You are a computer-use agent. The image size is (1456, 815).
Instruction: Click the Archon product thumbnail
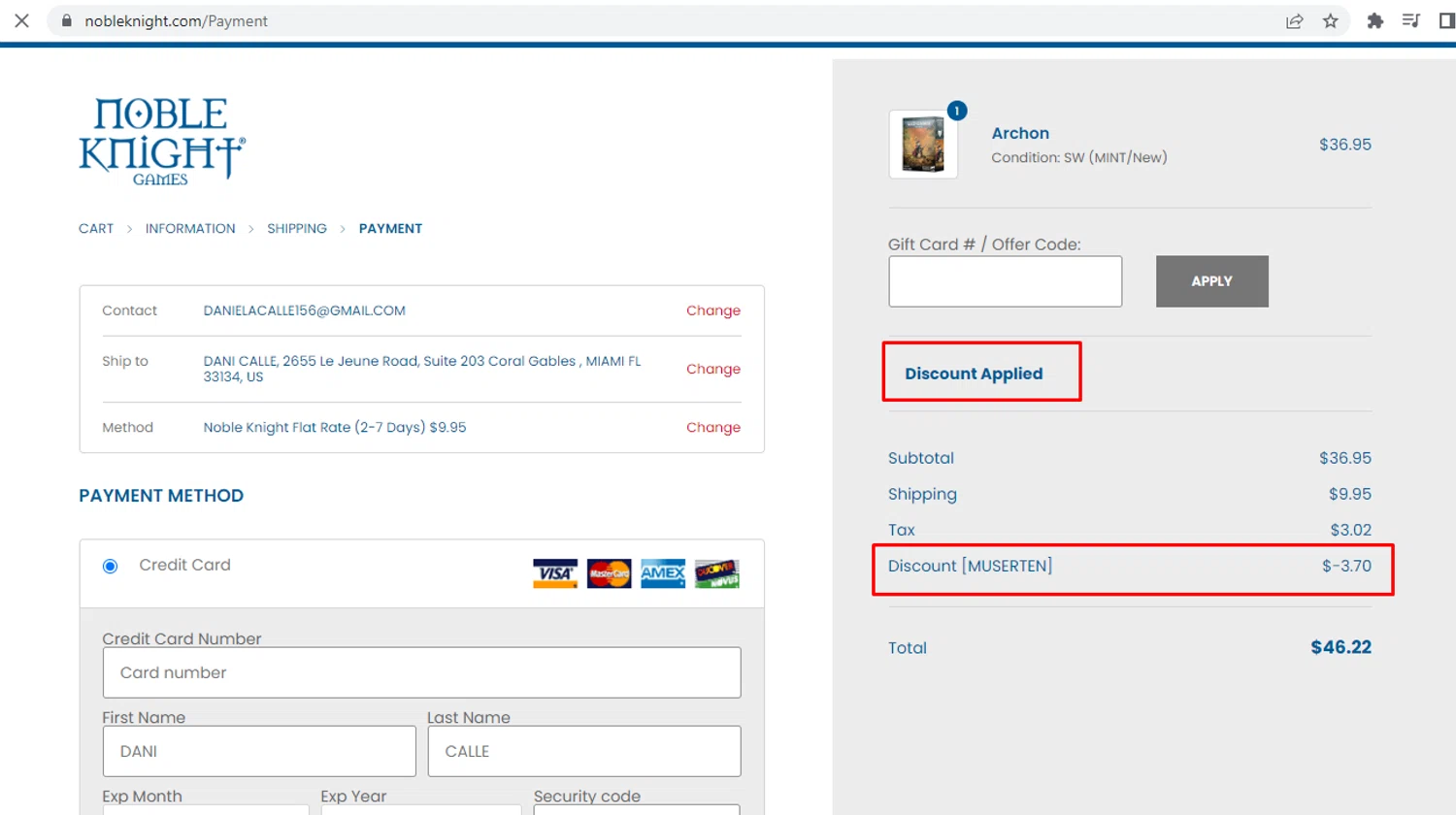click(x=923, y=145)
